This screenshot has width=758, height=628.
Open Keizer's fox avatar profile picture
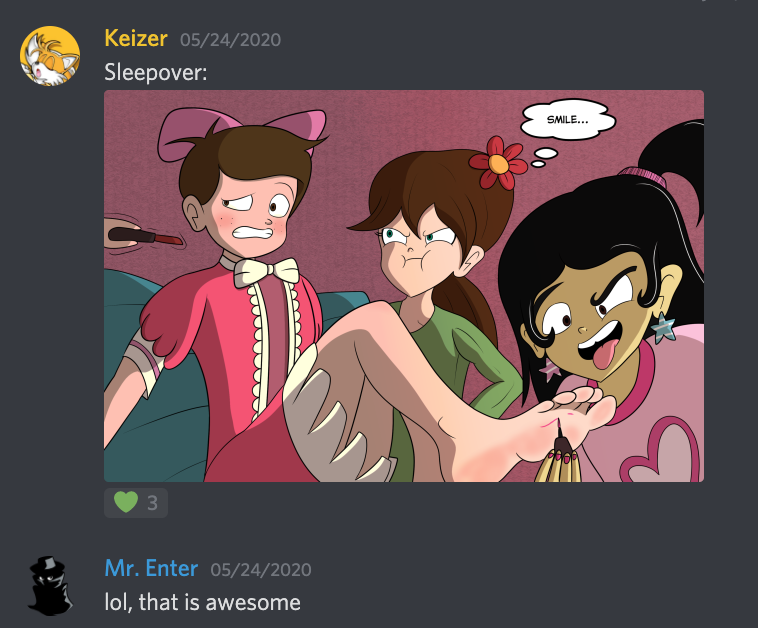tap(50, 56)
